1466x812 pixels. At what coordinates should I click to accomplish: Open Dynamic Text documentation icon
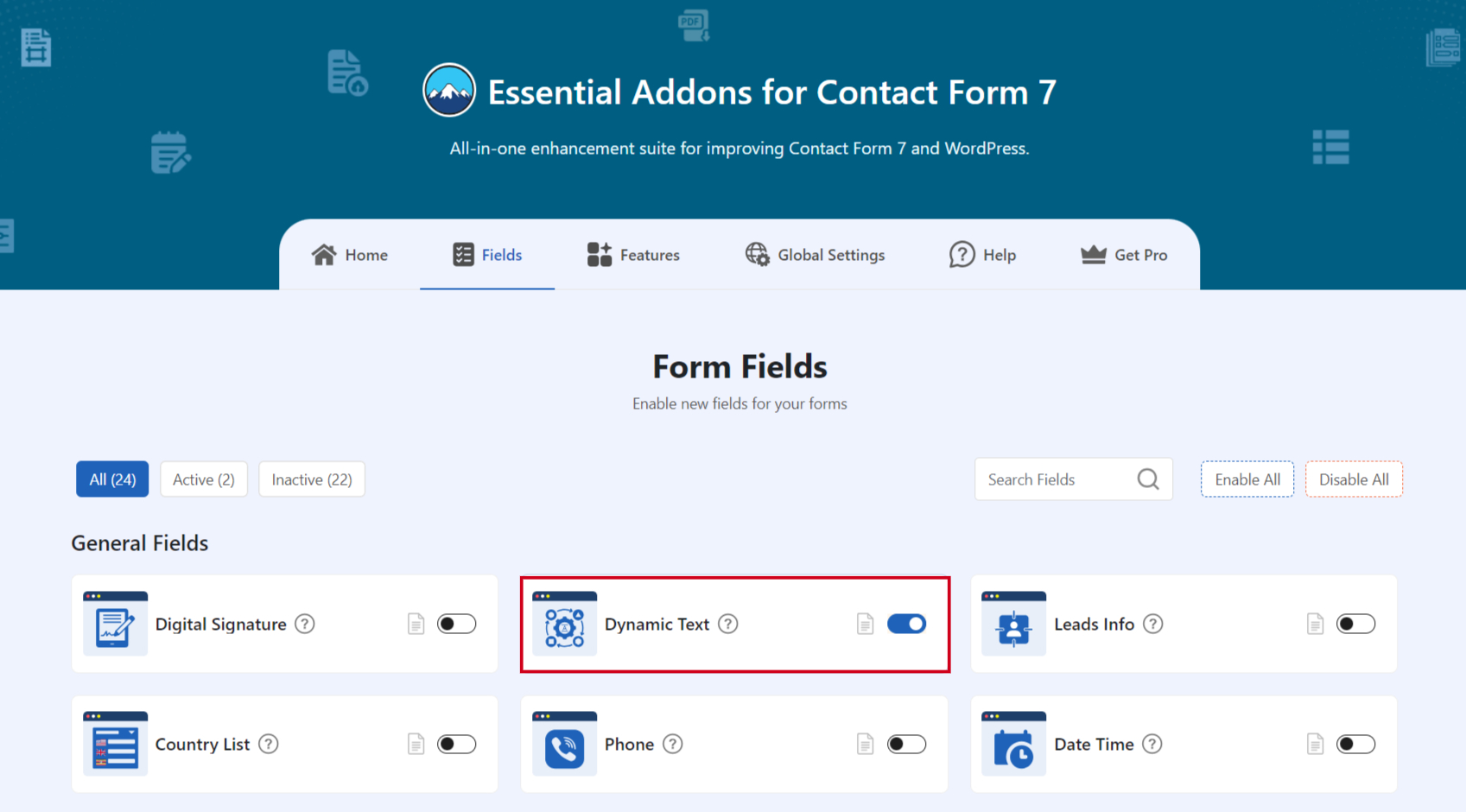865,624
